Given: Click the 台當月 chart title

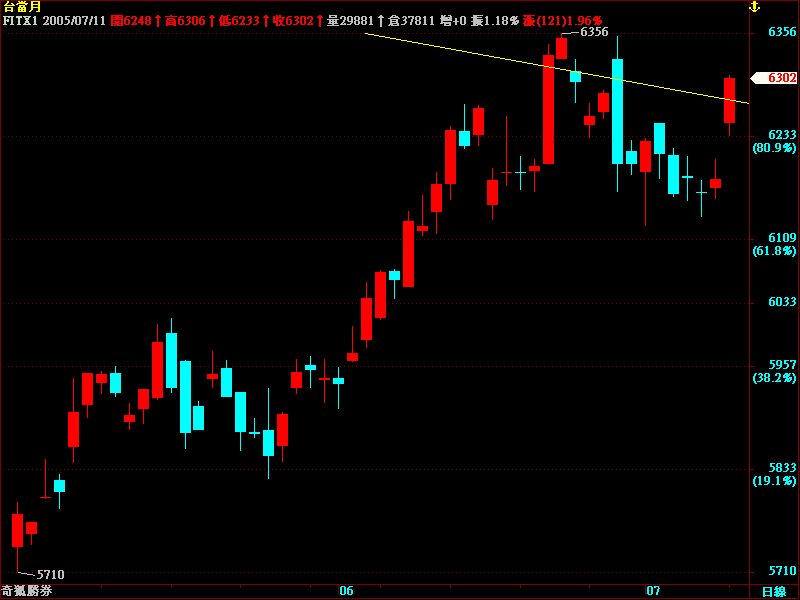Looking at the screenshot, I should 22,7.
